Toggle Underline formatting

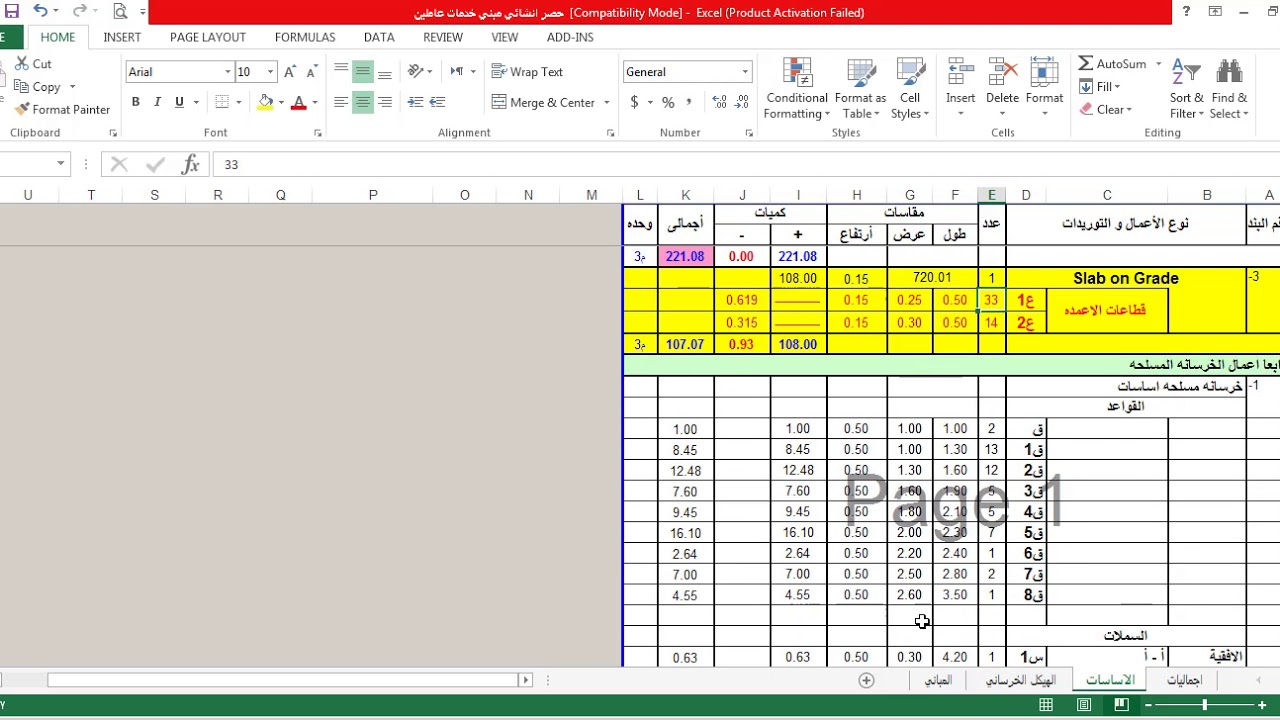180,102
